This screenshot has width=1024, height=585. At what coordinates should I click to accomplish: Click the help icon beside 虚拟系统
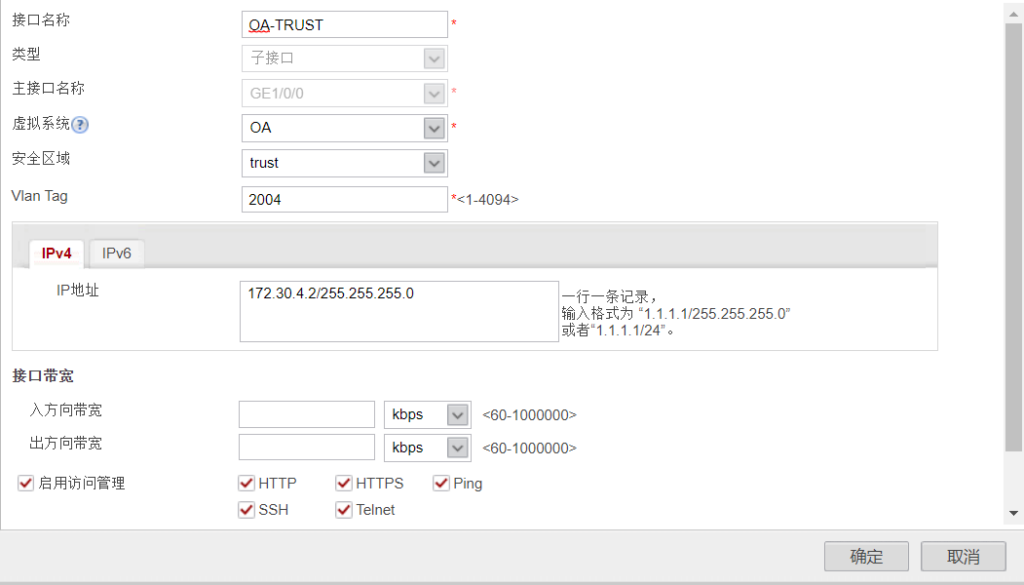point(80,125)
